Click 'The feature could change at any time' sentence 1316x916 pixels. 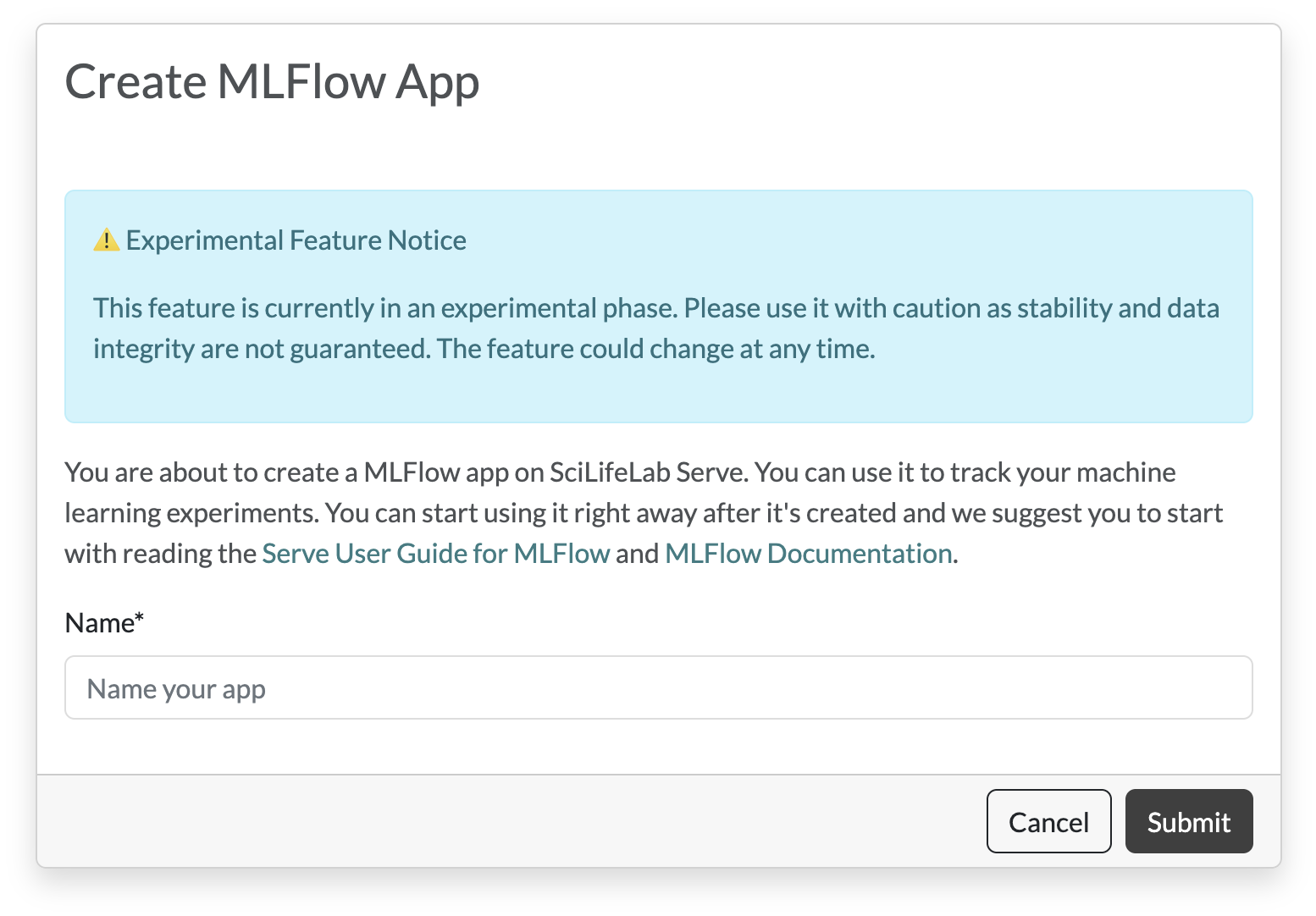[656, 349]
